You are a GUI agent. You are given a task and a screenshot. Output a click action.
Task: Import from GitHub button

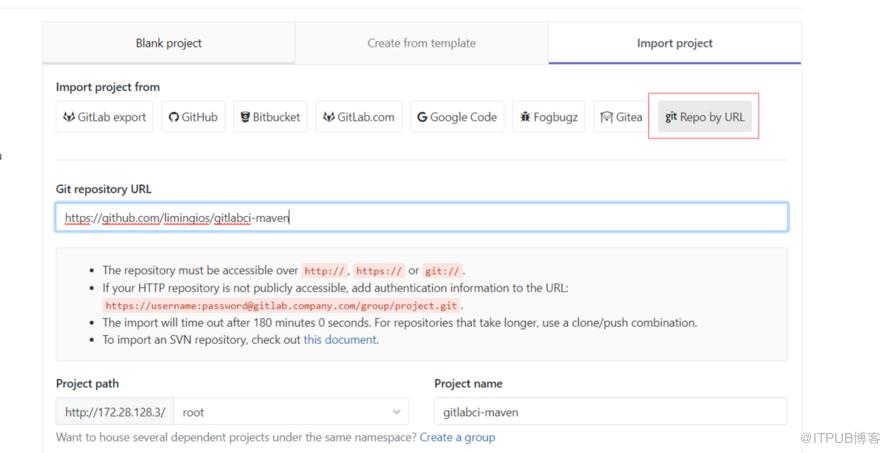point(193,117)
